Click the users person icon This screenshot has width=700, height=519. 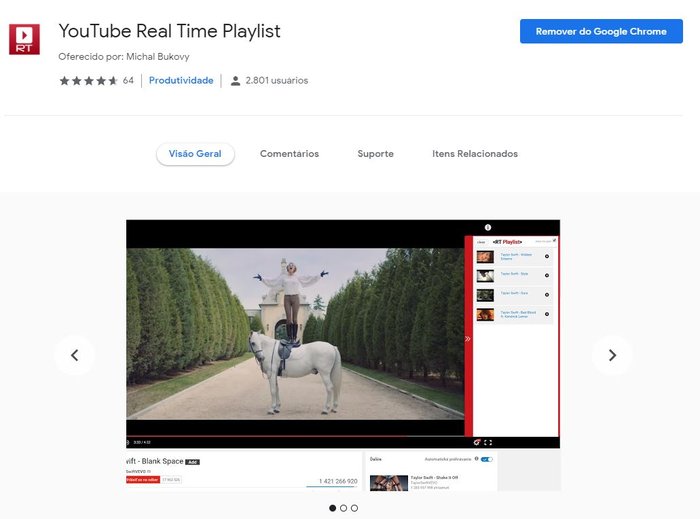pyautogui.click(x=235, y=81)
